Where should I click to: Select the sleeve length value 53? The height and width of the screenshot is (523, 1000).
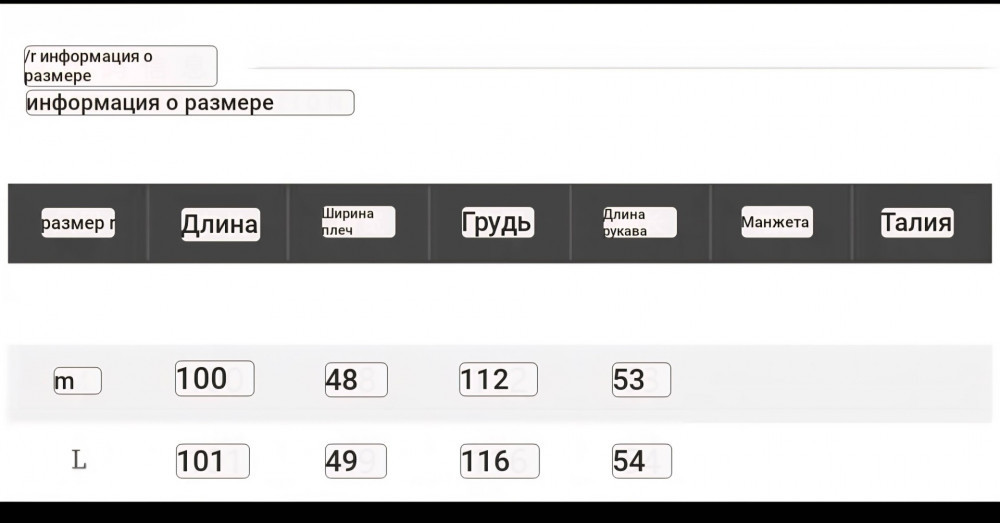[x=641, y=380]
